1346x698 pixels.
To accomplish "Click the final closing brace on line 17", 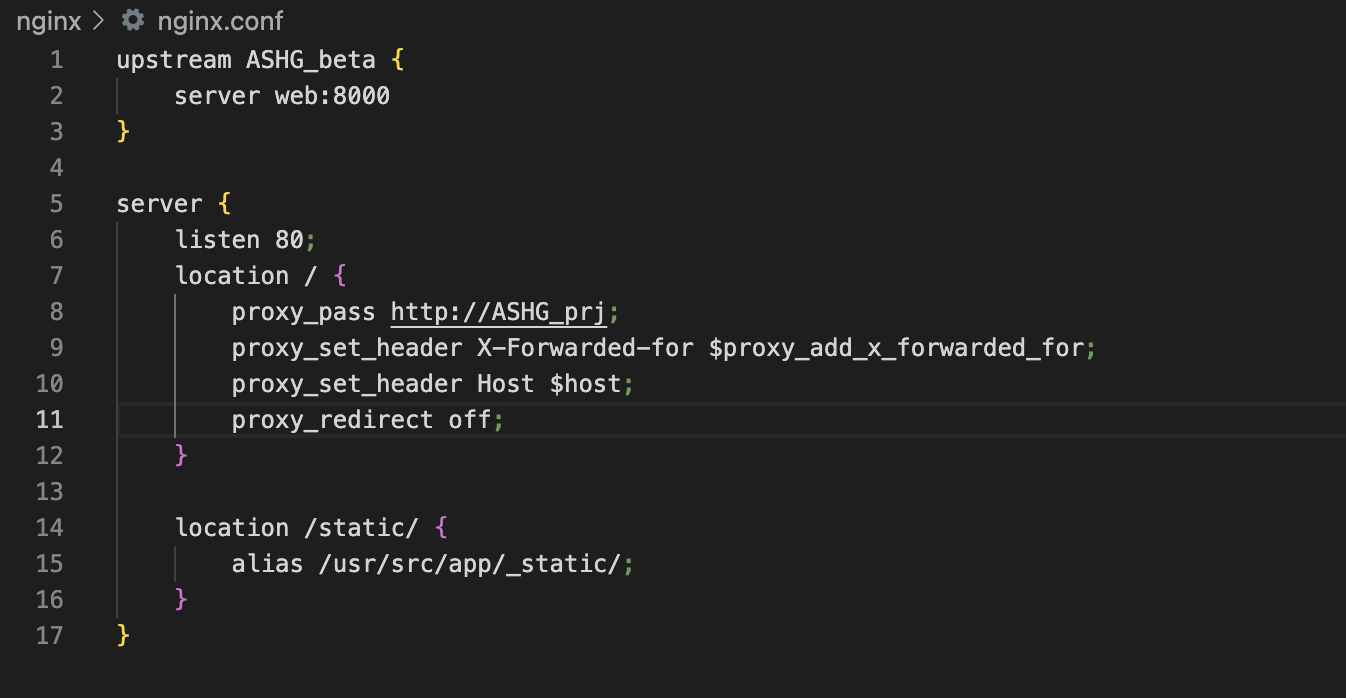I will click(x=123, y=636).
